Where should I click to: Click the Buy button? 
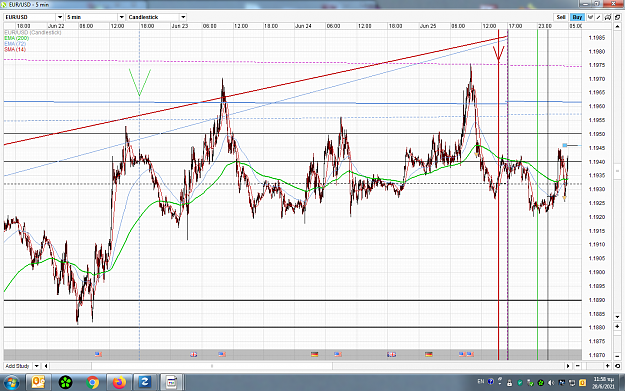(x=577, y=17)
